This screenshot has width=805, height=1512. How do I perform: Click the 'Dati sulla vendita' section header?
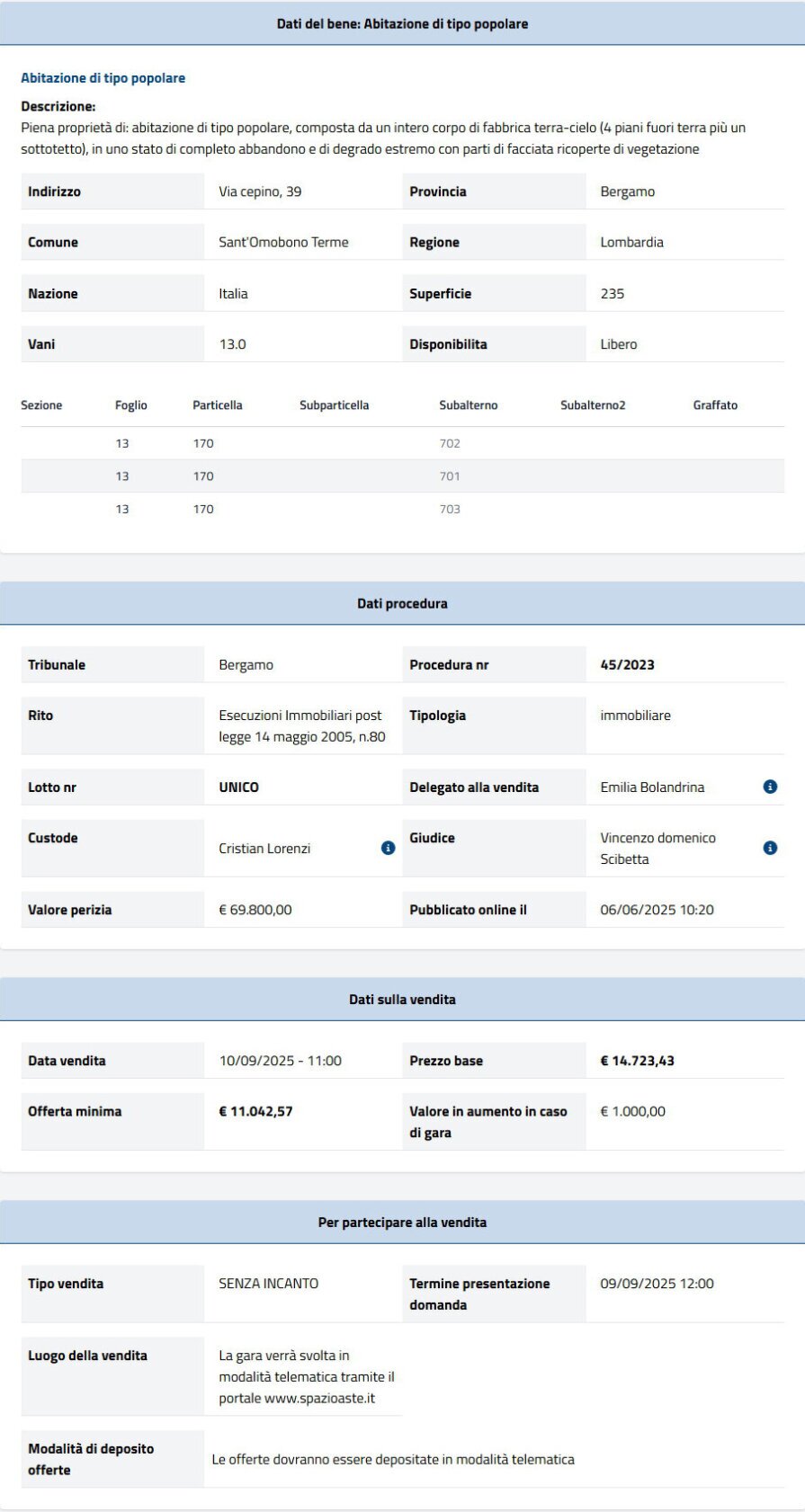[402, 1000]
